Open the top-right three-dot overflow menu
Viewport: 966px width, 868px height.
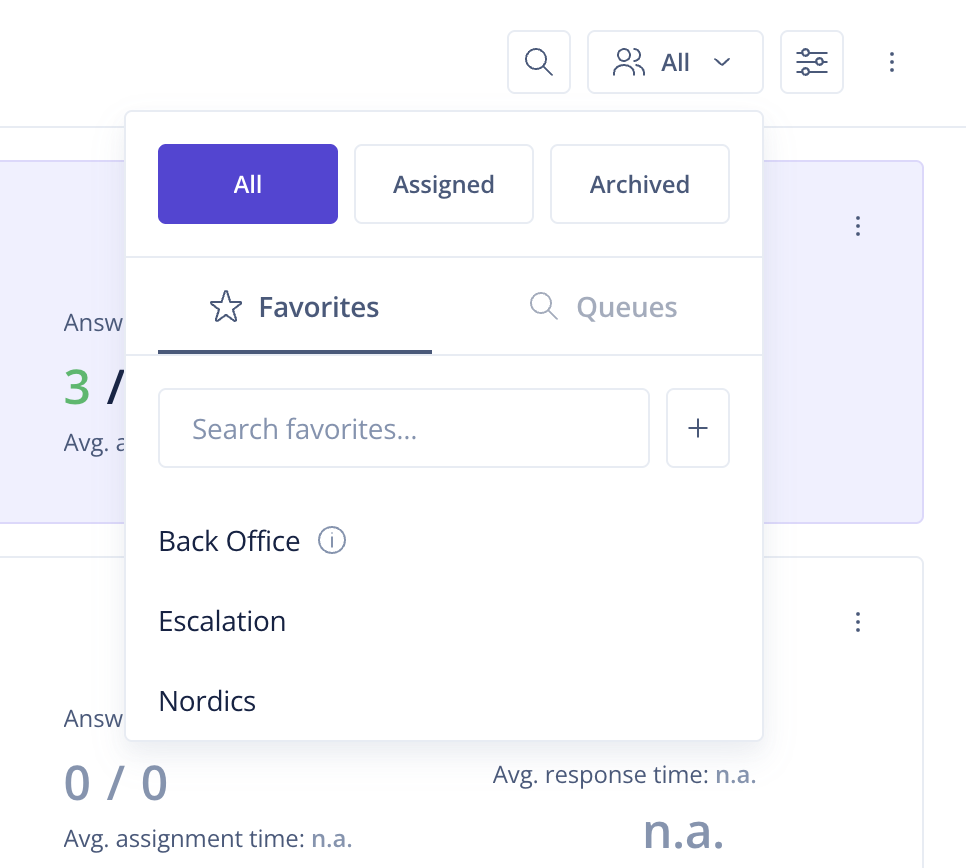tap(891, 62)
